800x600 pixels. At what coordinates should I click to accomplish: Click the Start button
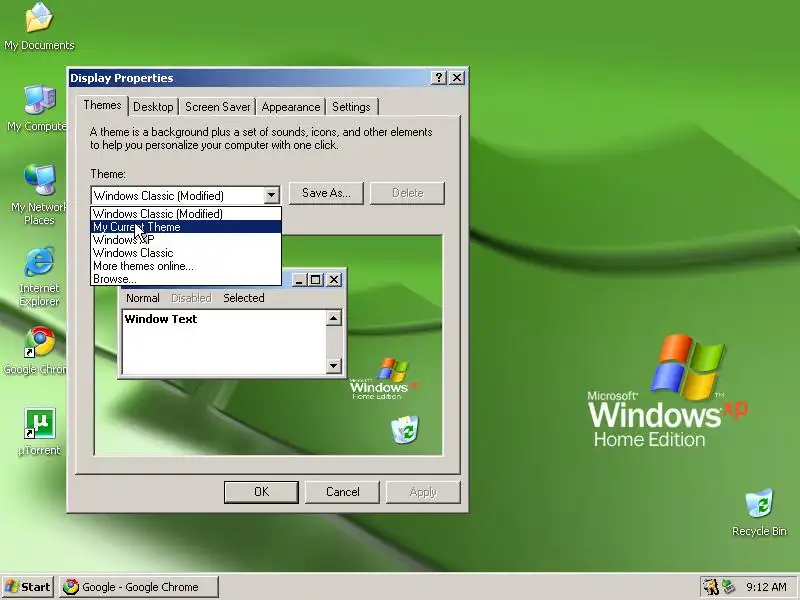tap(28, 587)
